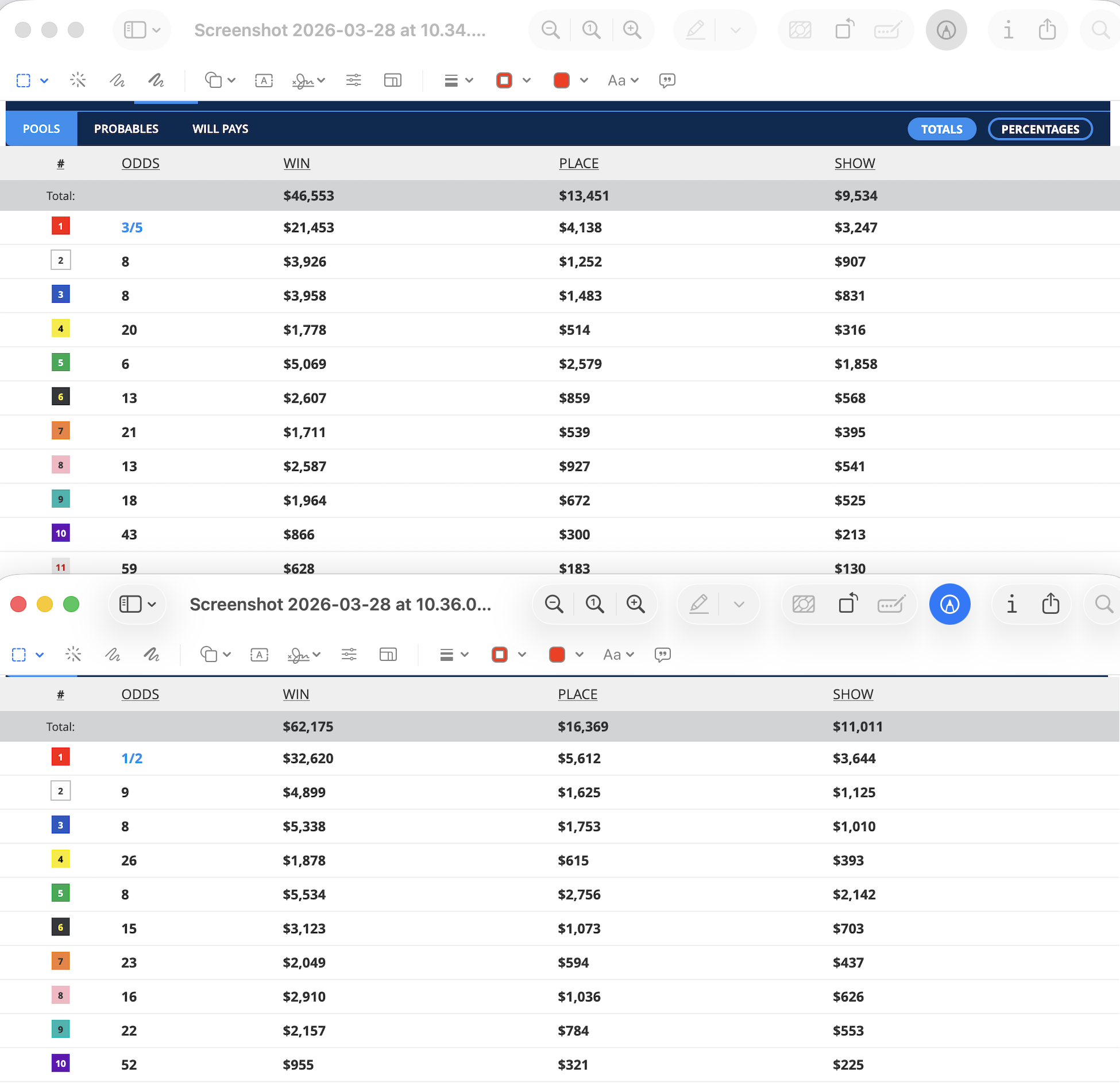
Task: Switch pools view to PERCENTAGES
Action: [x=1040, y=129]
